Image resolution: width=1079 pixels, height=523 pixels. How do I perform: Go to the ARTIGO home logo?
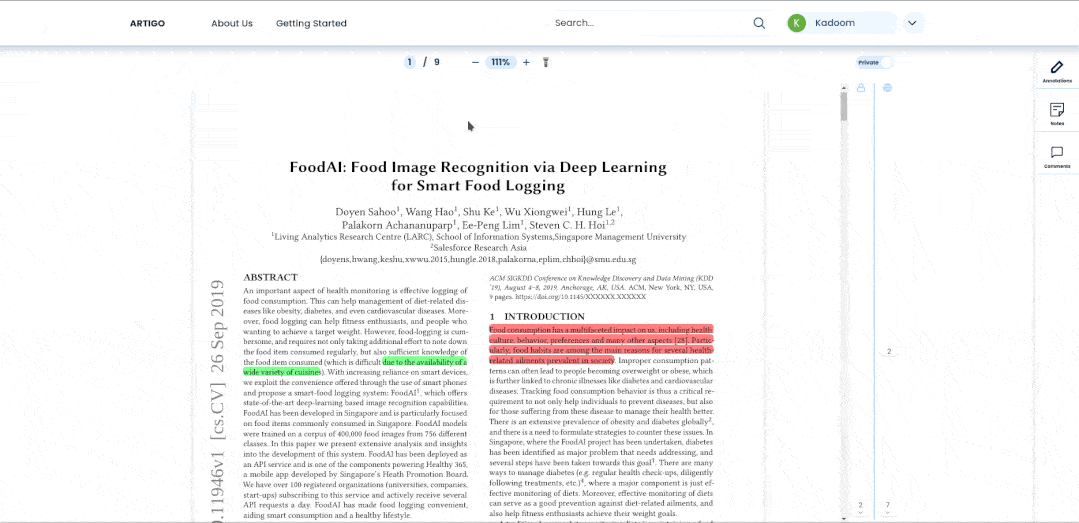pos(147,23)
